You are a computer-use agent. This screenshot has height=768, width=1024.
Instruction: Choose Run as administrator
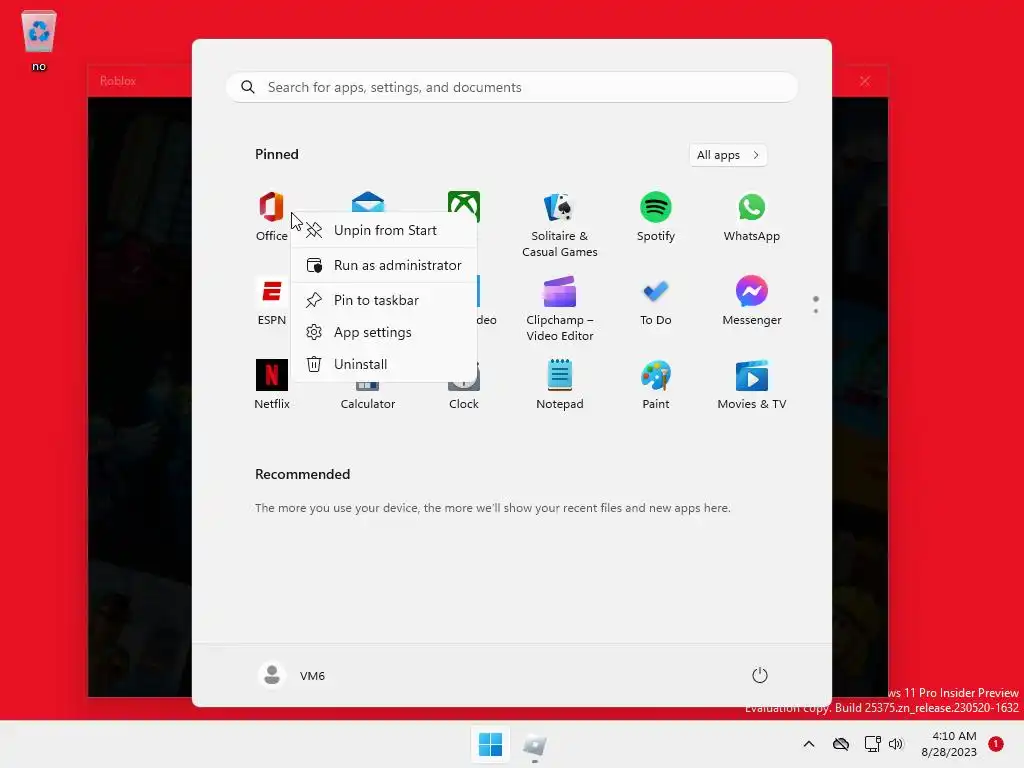(384, 265)
